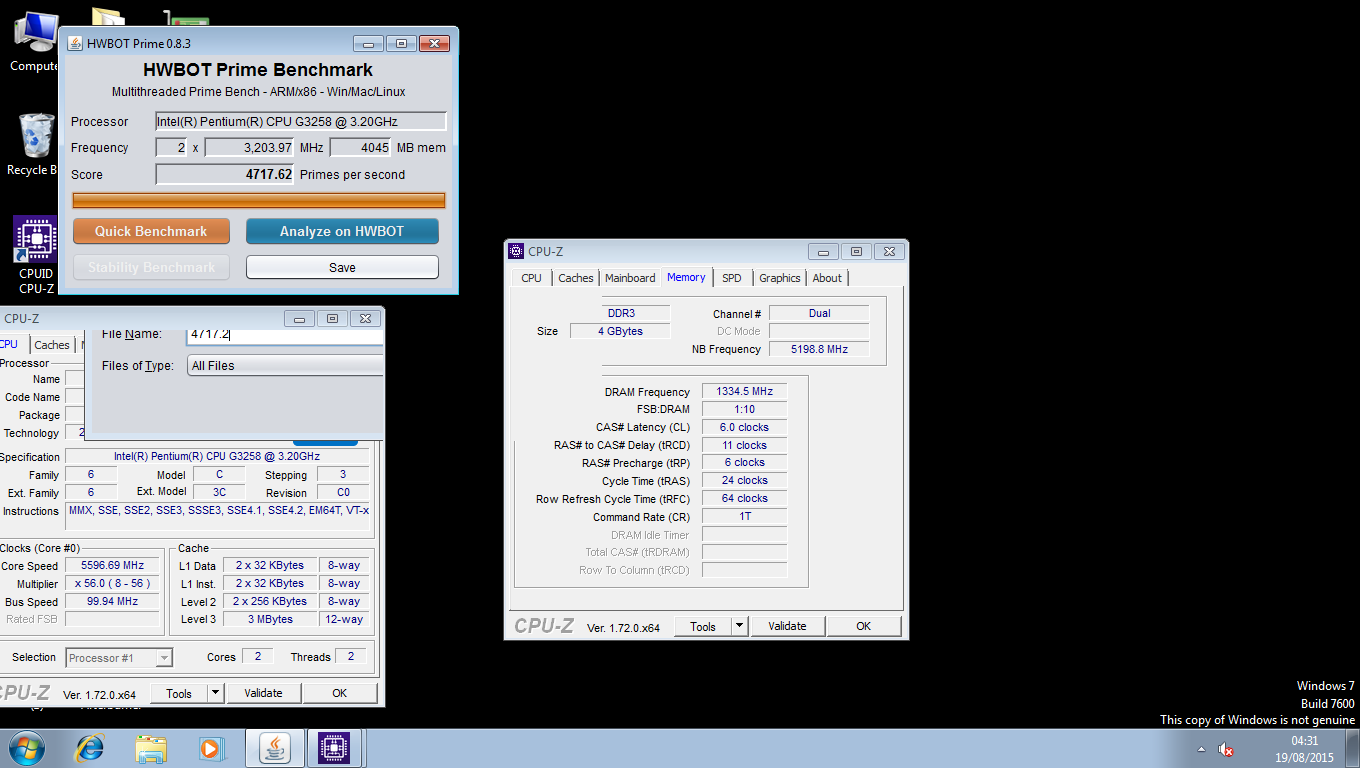Click the Channel # value Dual
This screenshot has width=1360, height=768.
(x=819, y=313)
